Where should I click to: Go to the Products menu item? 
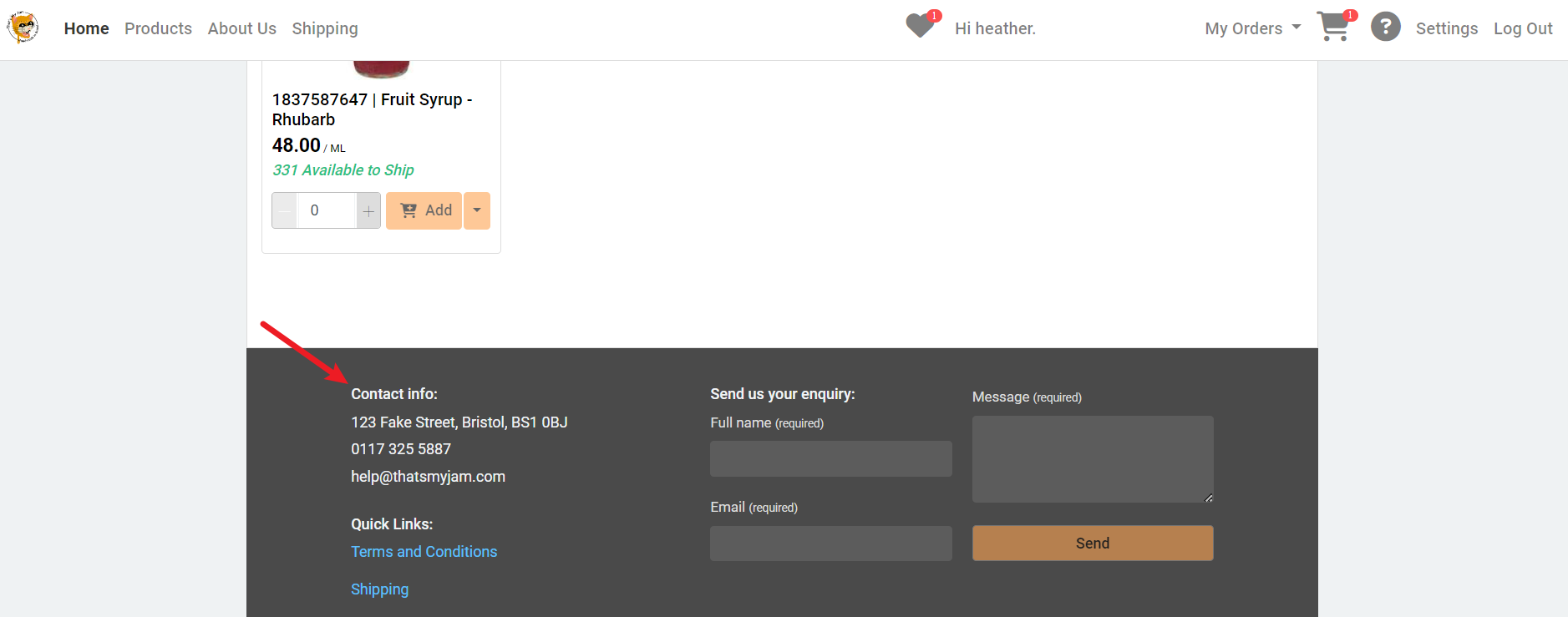(x=159, y=28)
